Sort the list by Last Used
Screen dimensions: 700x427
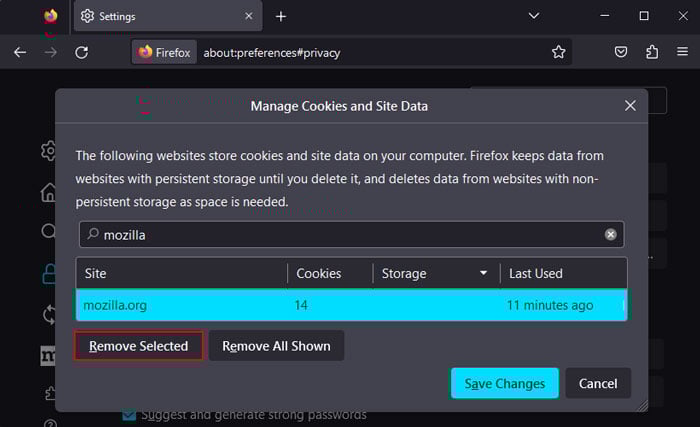tap(535, 273)
